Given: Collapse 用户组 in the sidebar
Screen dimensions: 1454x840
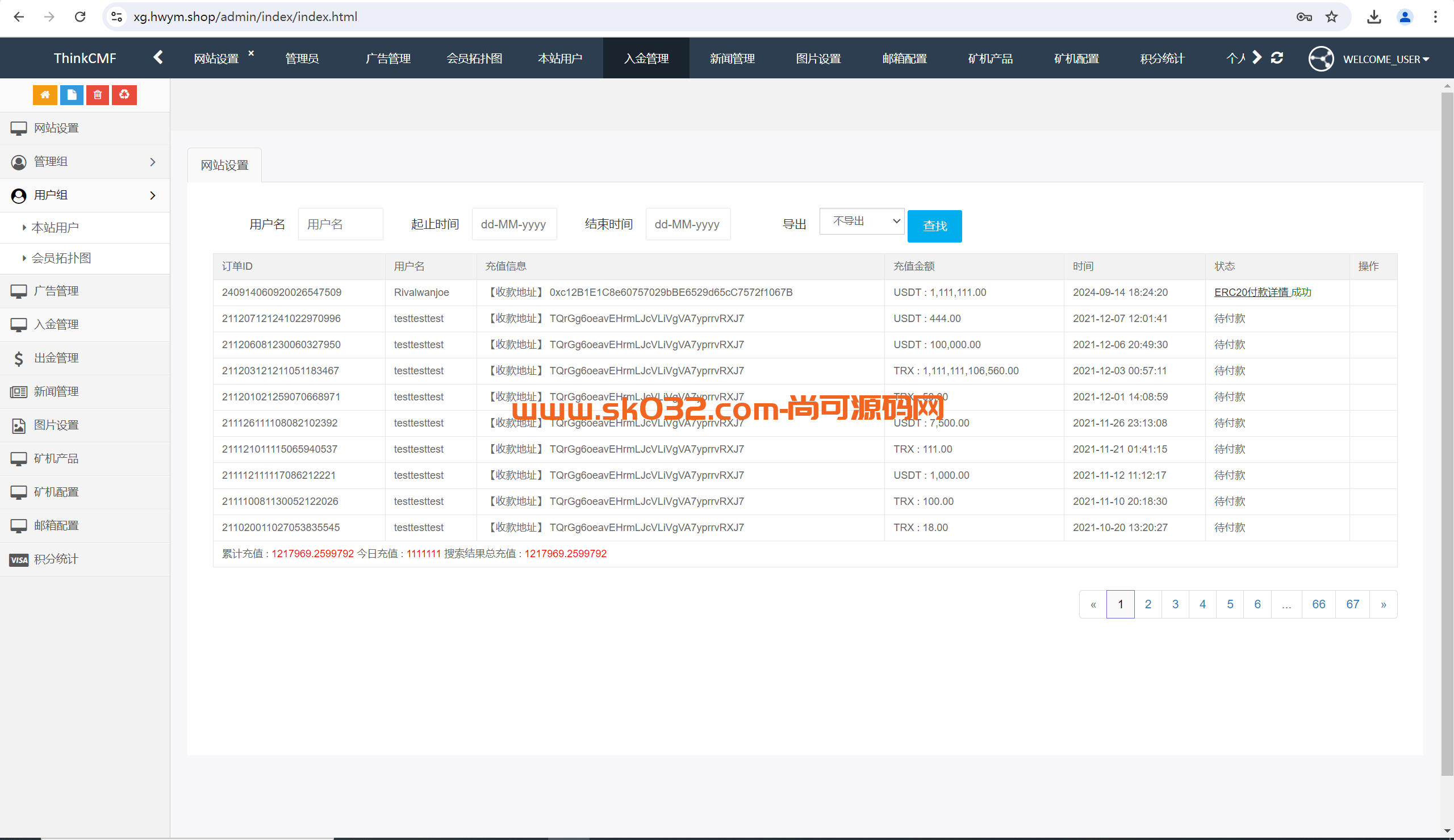Looking at the screenshot, I should 85,195.
